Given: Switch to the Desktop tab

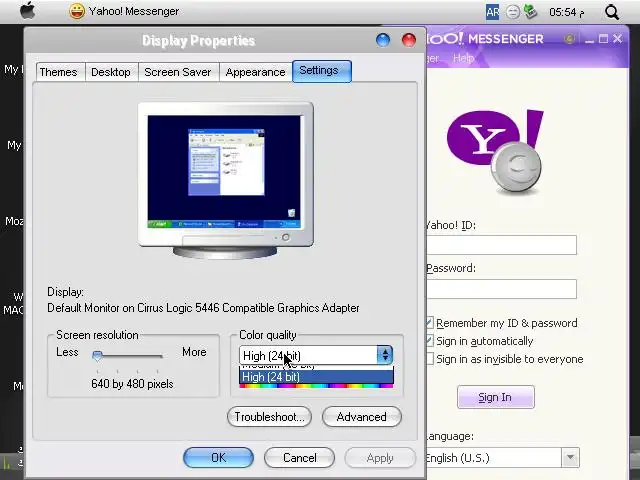Looking at the screenshot, I should [x=111, y=72].
